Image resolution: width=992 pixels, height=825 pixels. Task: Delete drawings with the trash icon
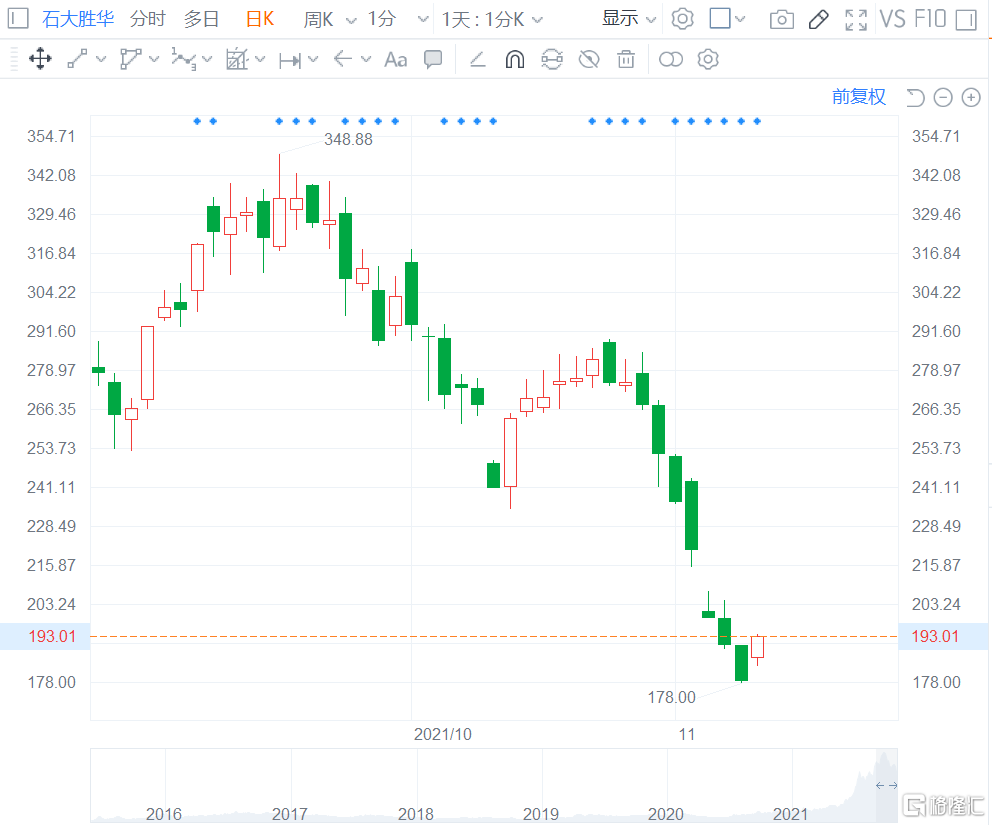pos(626,59)
